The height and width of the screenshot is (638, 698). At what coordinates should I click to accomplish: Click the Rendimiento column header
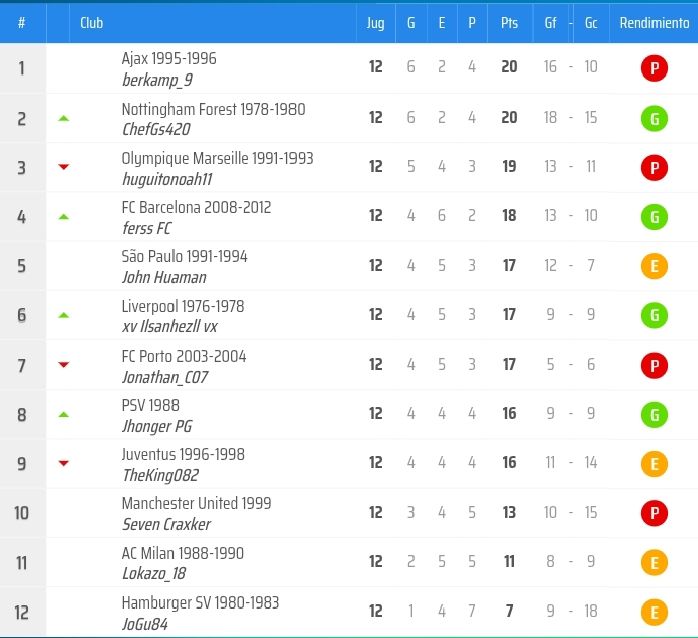pos(653,23)
